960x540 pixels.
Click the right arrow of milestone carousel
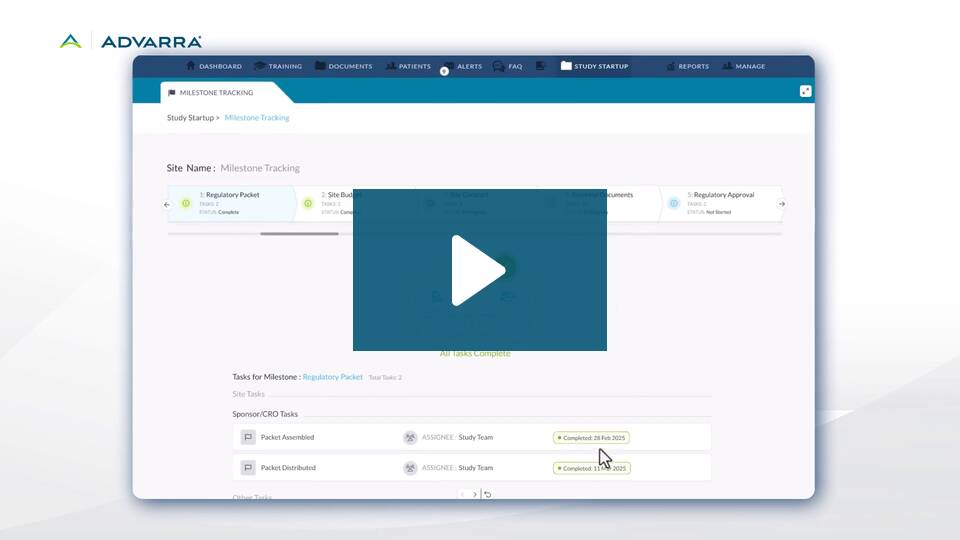click(782, 204)
